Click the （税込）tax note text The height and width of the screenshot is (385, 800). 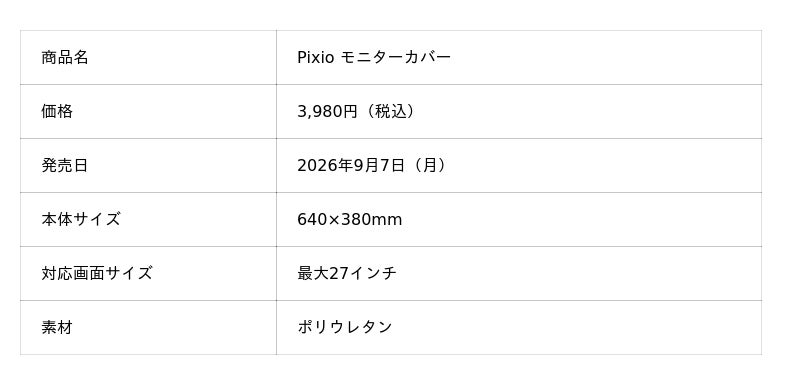point(389,112)
